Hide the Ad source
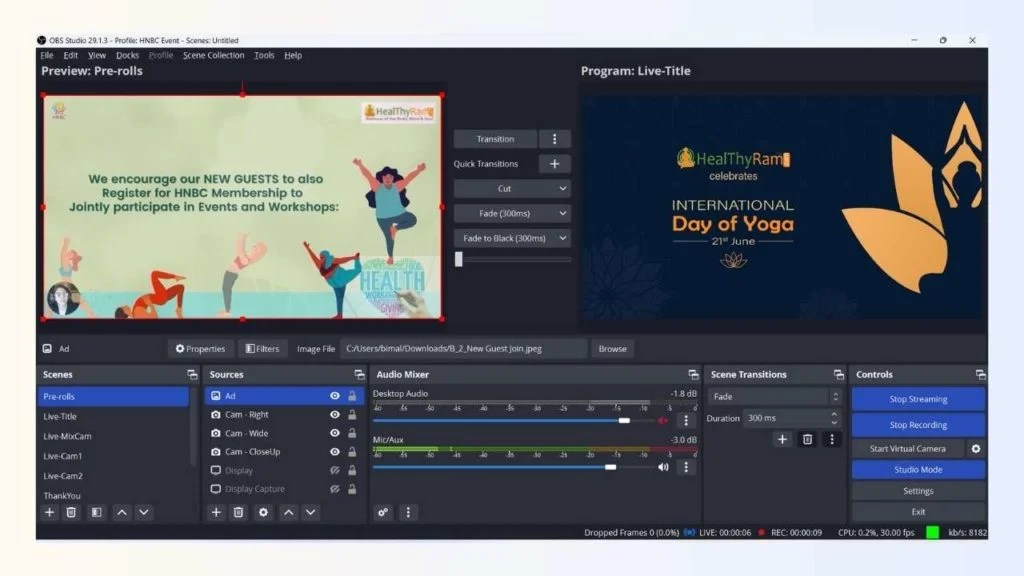Viewport: 1024px width, 576px height. coord(334,396)
